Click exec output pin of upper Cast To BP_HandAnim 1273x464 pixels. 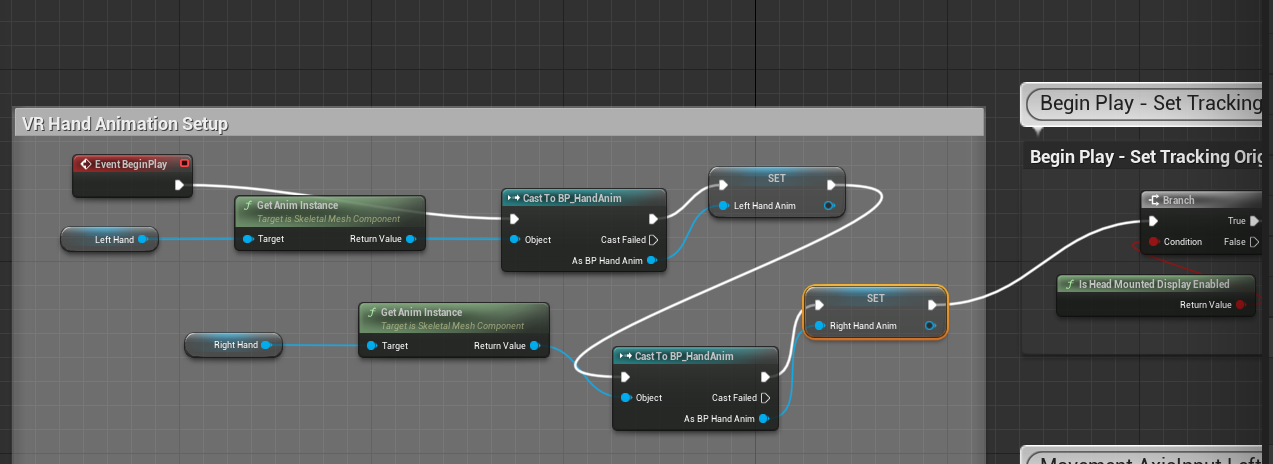pos(653,219)
